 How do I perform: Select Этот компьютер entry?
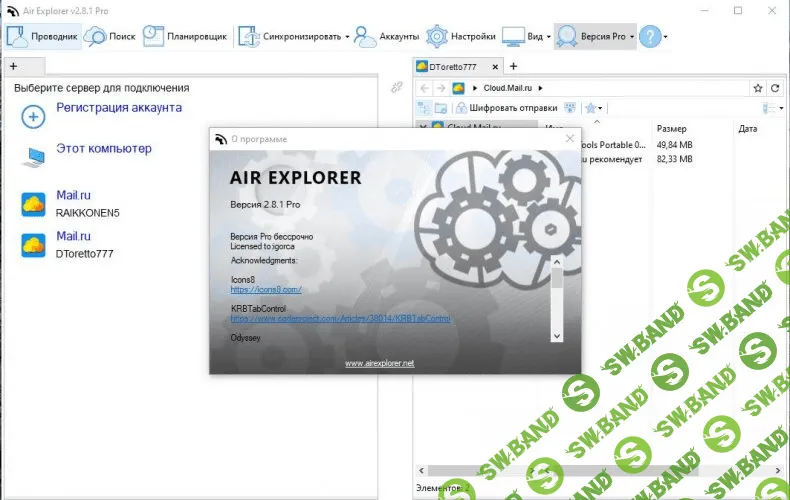tap(104, 149)
